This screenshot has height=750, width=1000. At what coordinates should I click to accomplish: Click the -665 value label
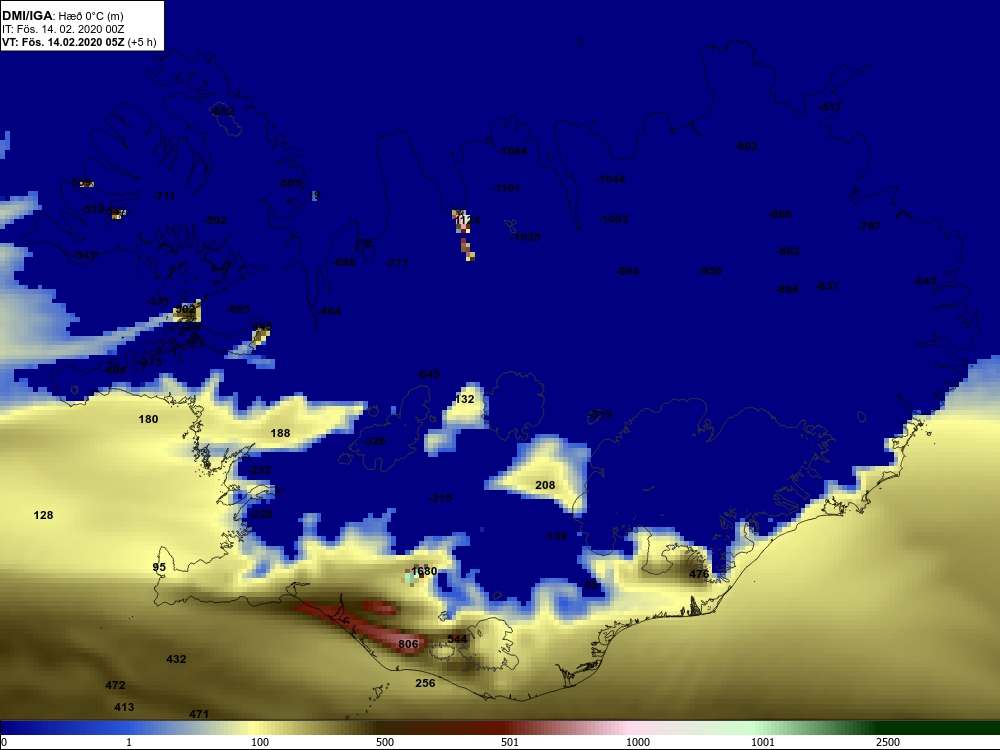(x=239, y=309)
